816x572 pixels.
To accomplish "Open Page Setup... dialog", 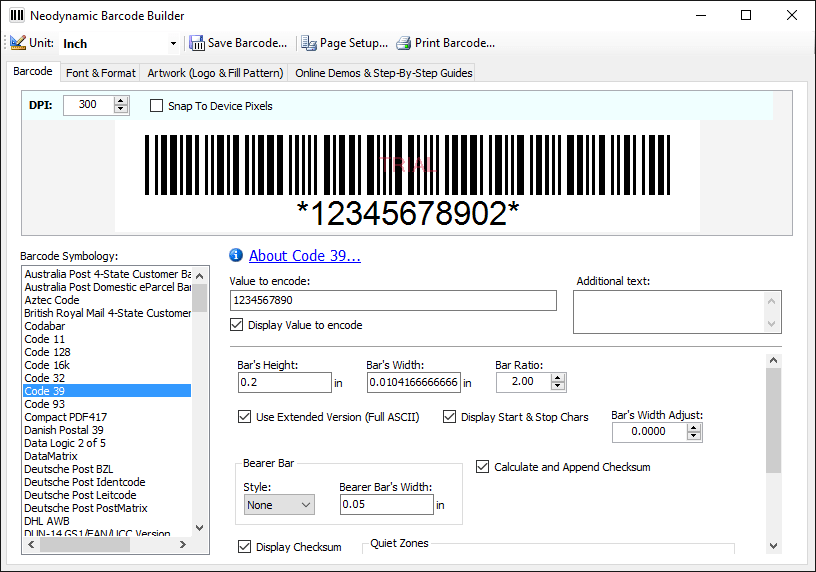I will tap(354, 43).
